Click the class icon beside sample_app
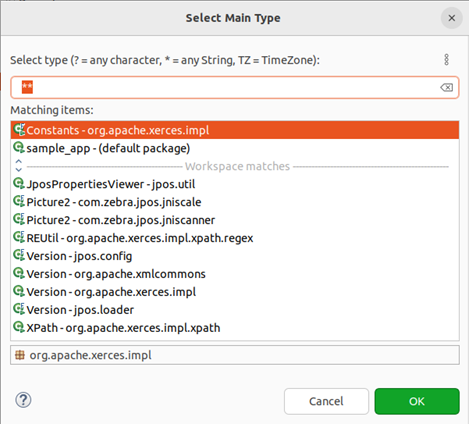Screen dimensions: 469x424 click(x=19, y=147)
